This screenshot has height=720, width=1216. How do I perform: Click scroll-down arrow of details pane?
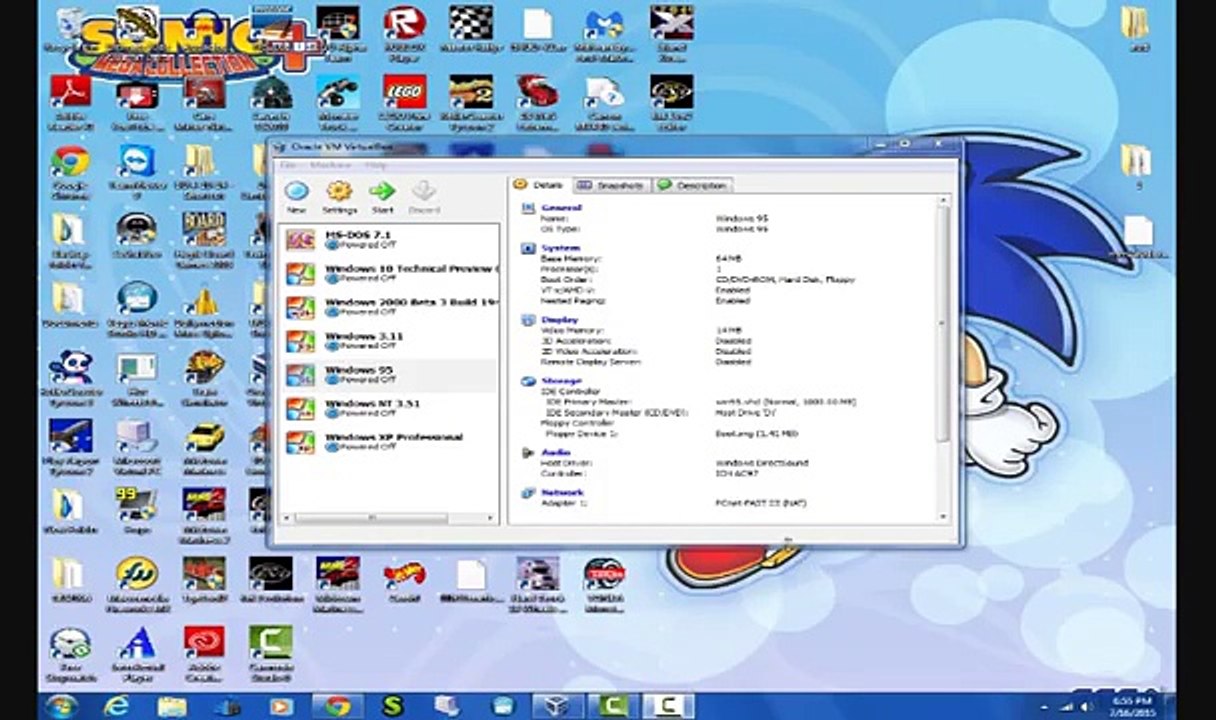click(943, 516)
